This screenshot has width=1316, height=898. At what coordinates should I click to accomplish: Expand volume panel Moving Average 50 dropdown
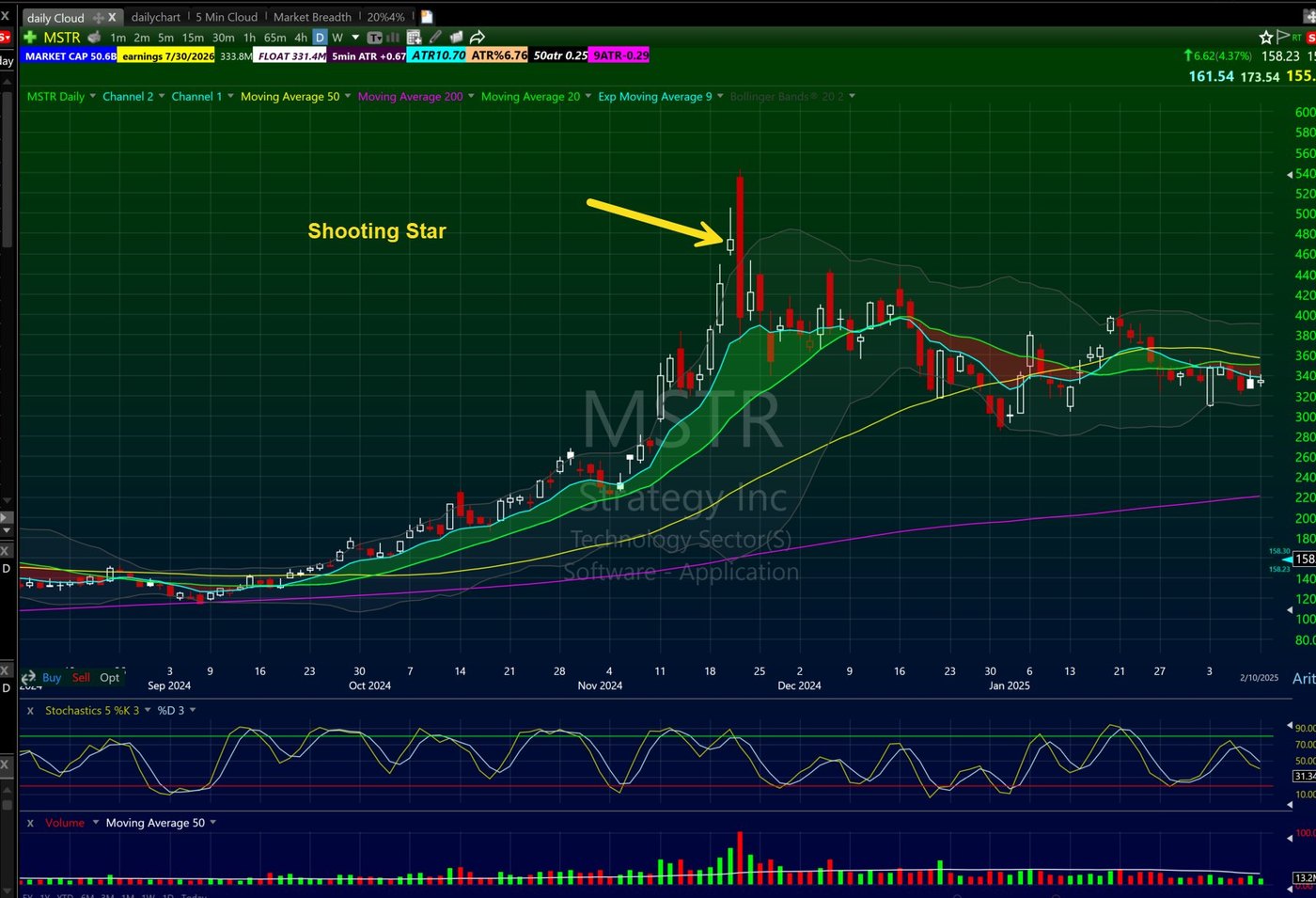[212, 822]
